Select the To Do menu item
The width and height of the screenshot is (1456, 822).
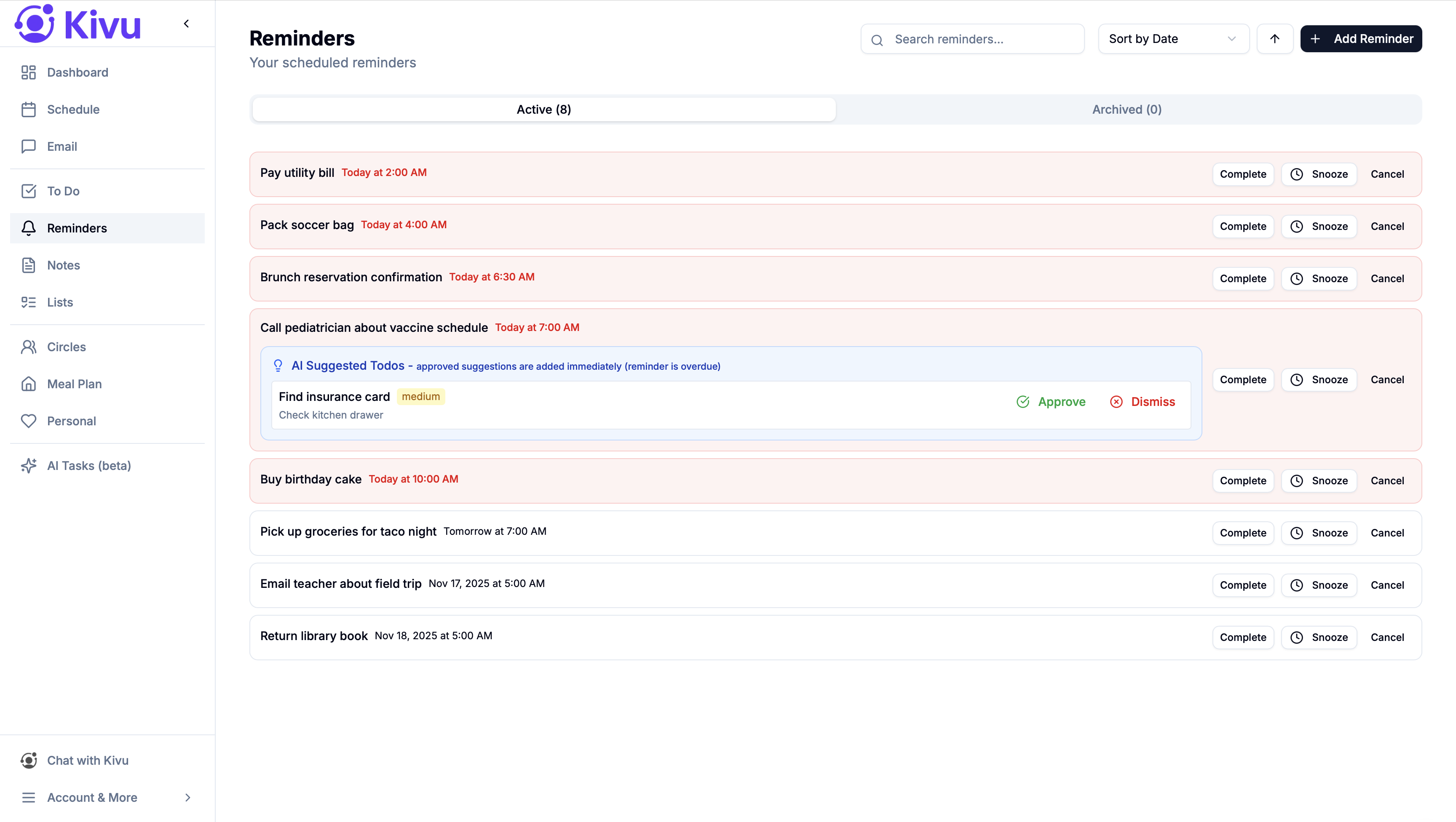point(63,191)
